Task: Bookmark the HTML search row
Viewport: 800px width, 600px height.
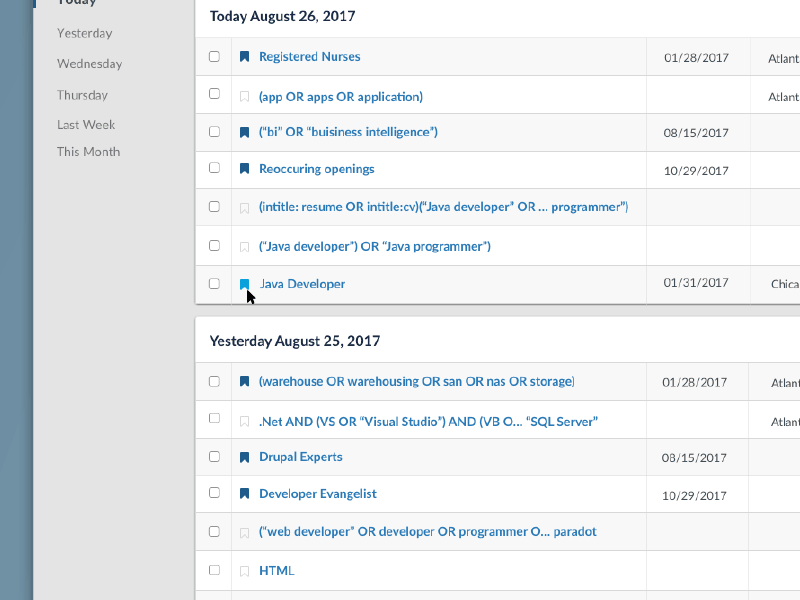Action: pyautogui.click(x=244, y=571)
